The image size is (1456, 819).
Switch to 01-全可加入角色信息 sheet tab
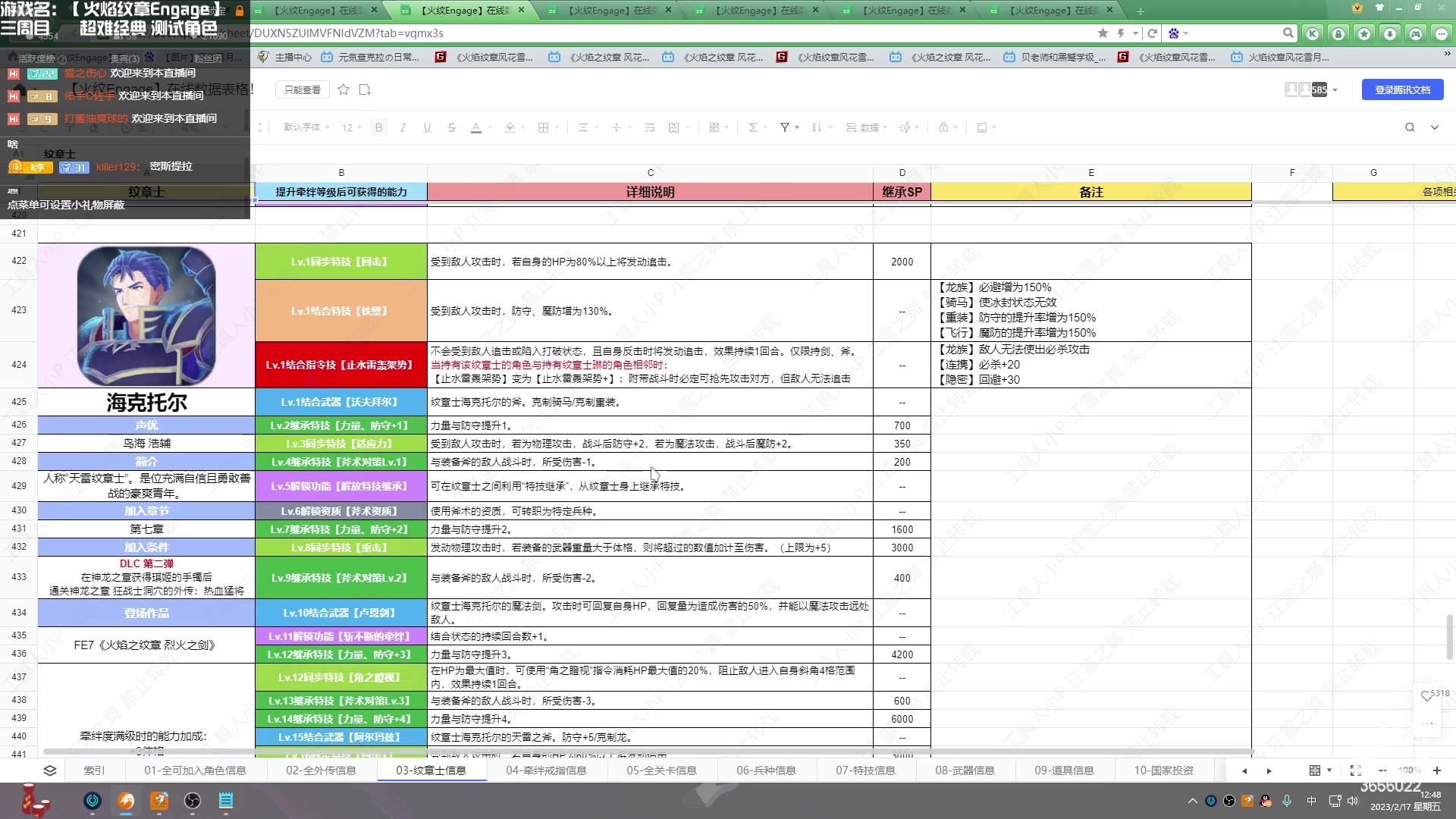click(x=195, y=770)
